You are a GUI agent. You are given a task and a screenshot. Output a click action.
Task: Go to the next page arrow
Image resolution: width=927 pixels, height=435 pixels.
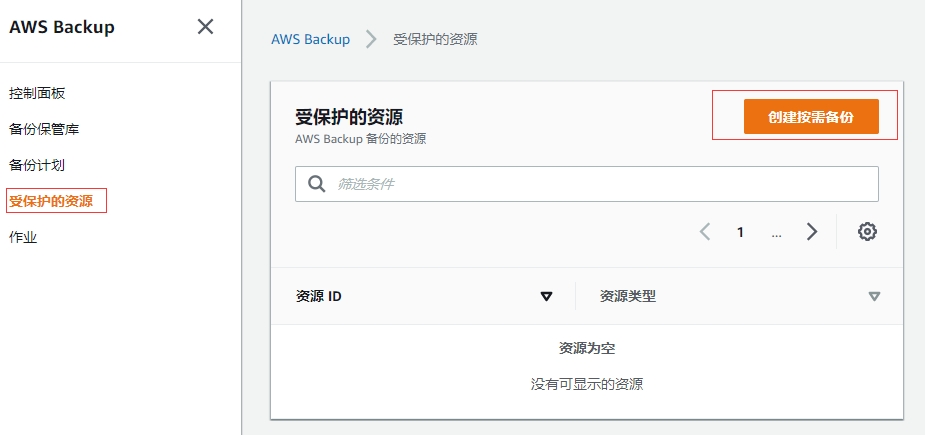812,232
